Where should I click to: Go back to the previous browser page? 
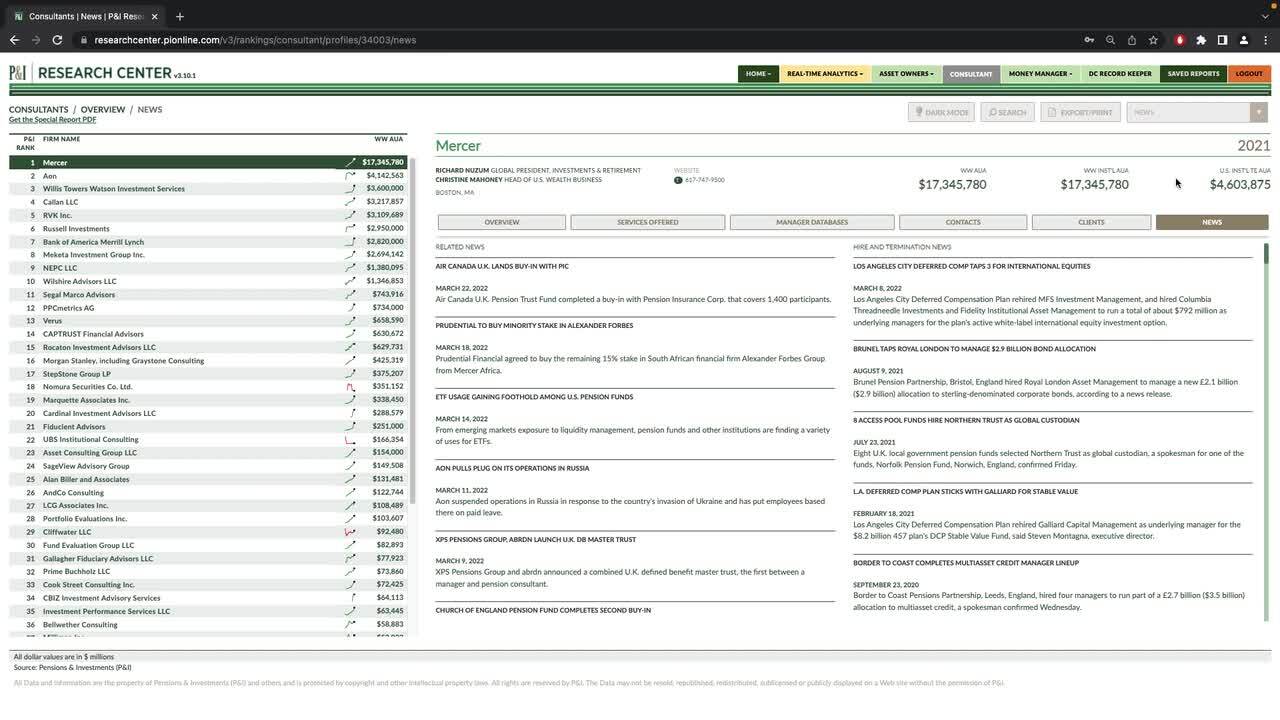(x=14, y=40)
